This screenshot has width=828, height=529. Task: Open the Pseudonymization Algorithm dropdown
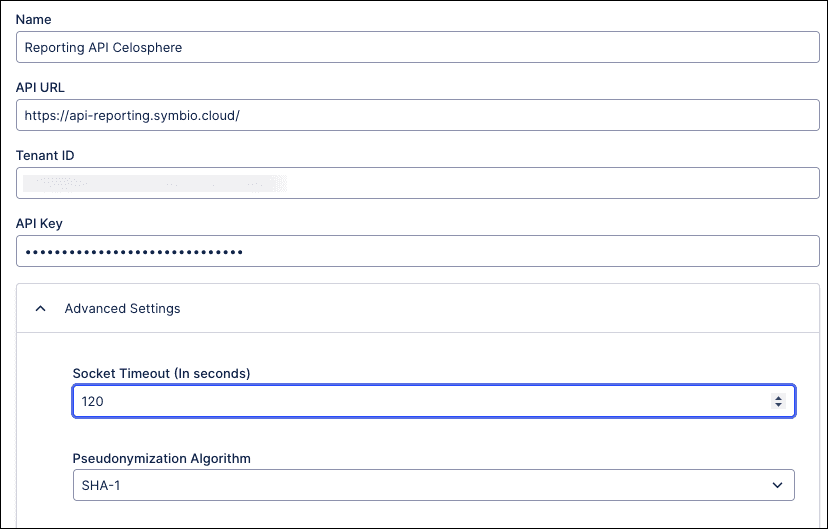point(433,485)
